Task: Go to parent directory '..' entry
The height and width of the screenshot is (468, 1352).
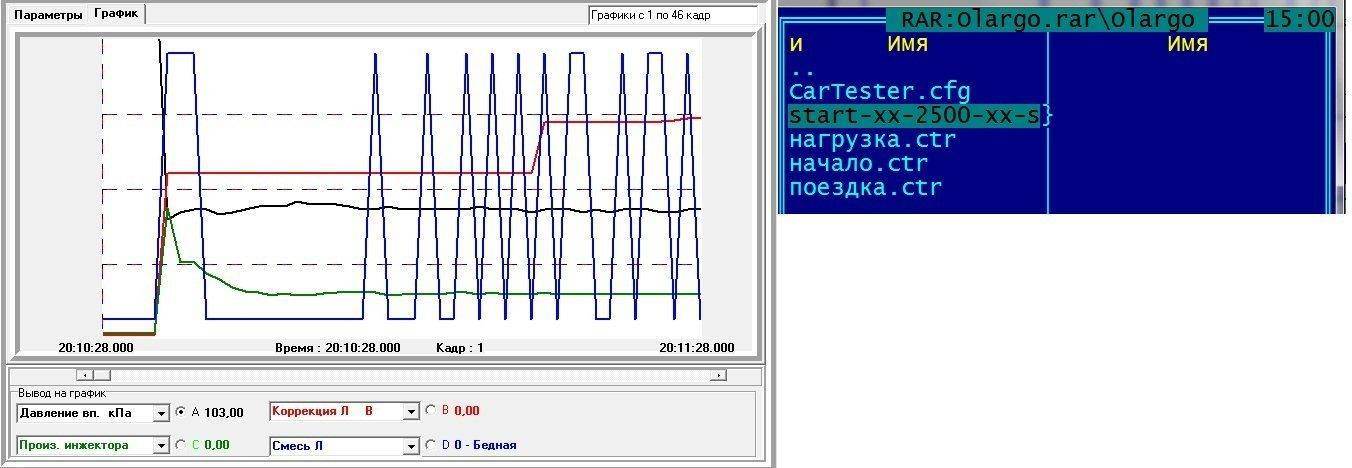Action: coord(802,69)
